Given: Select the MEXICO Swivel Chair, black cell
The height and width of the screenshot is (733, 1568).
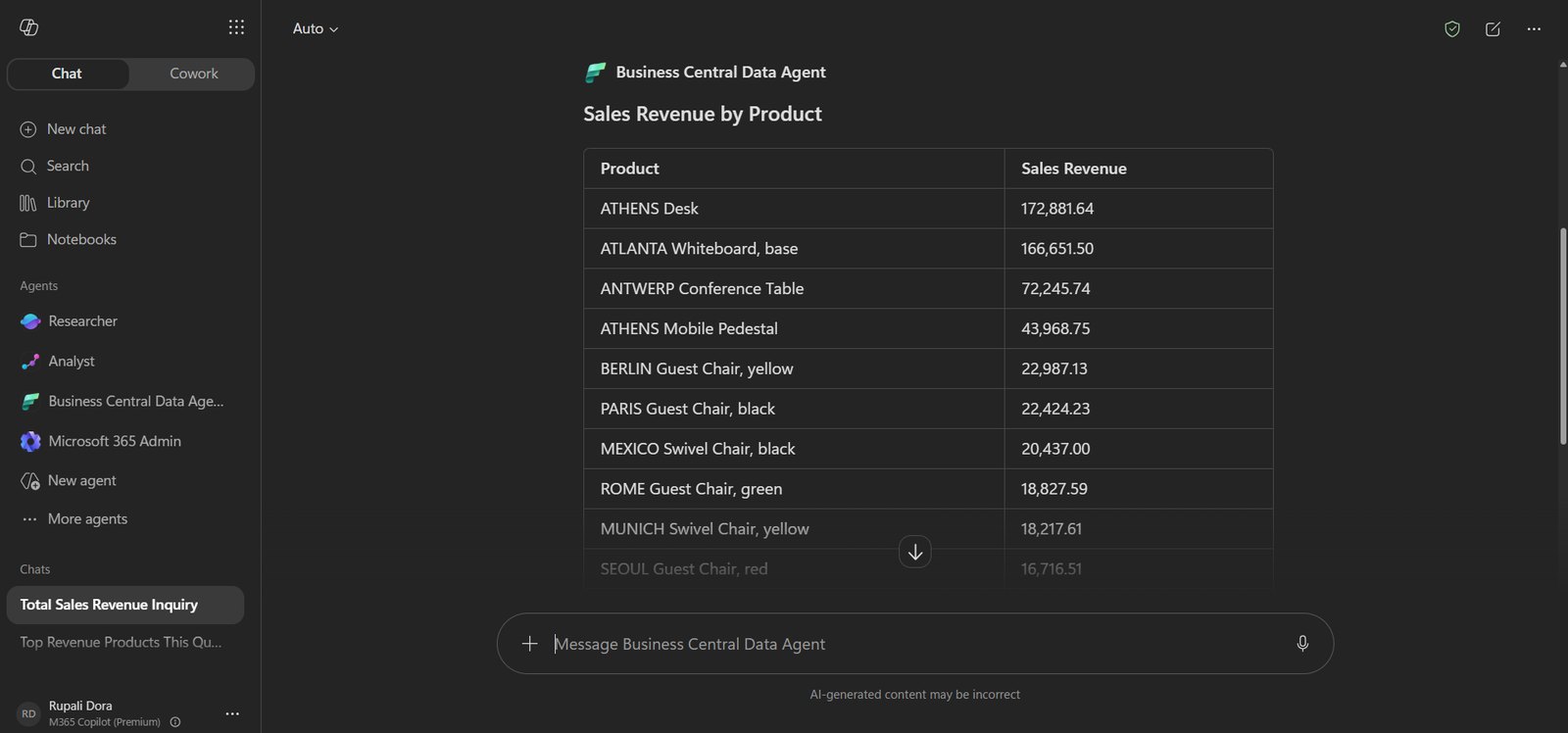Looking at the screenshot, I should pyautogui.click(x=794, y=449).
